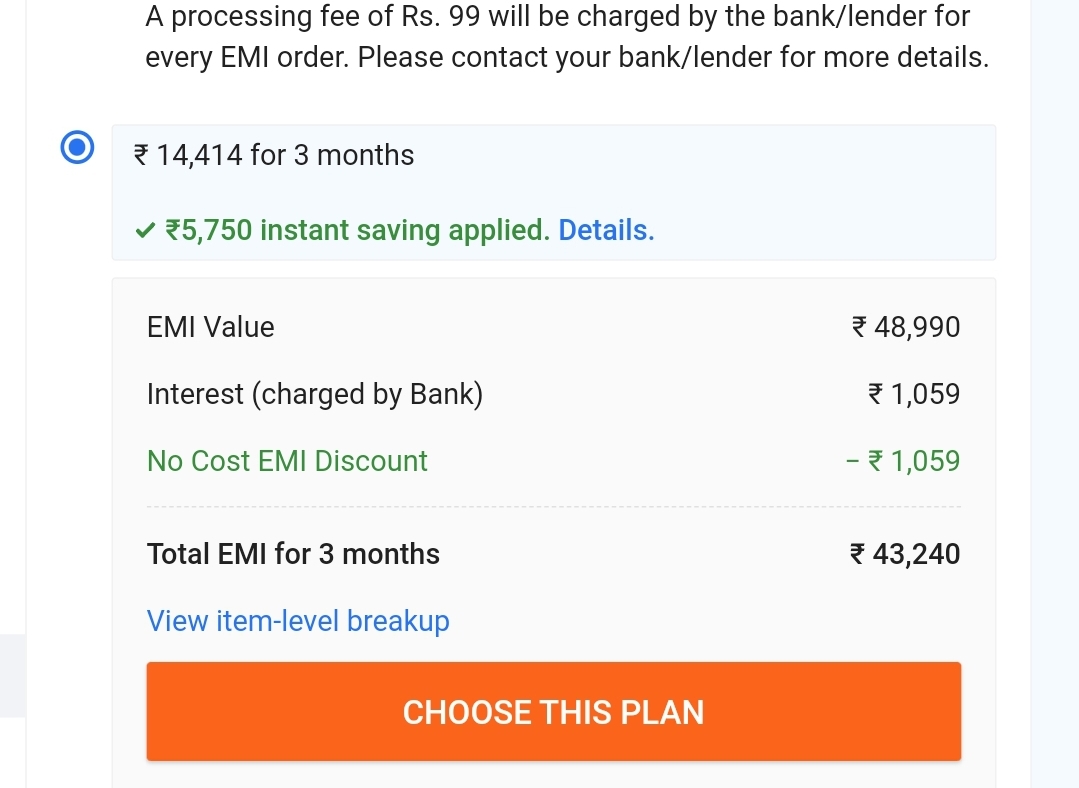
Task: Click the green checkmark beside instant saving
Action: coord(145,231)
